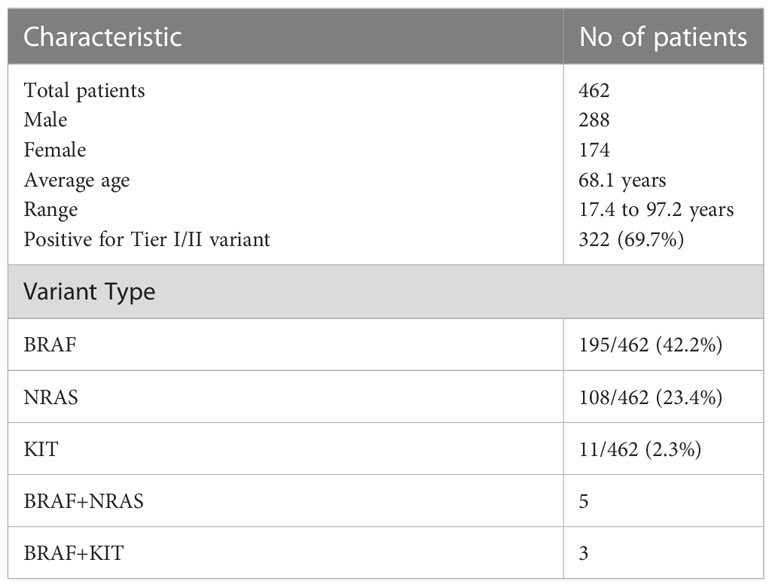The image size is (772, 587).
Task: Click the Range 17.4 to 97.2 years value
Action: coord(656,210)
